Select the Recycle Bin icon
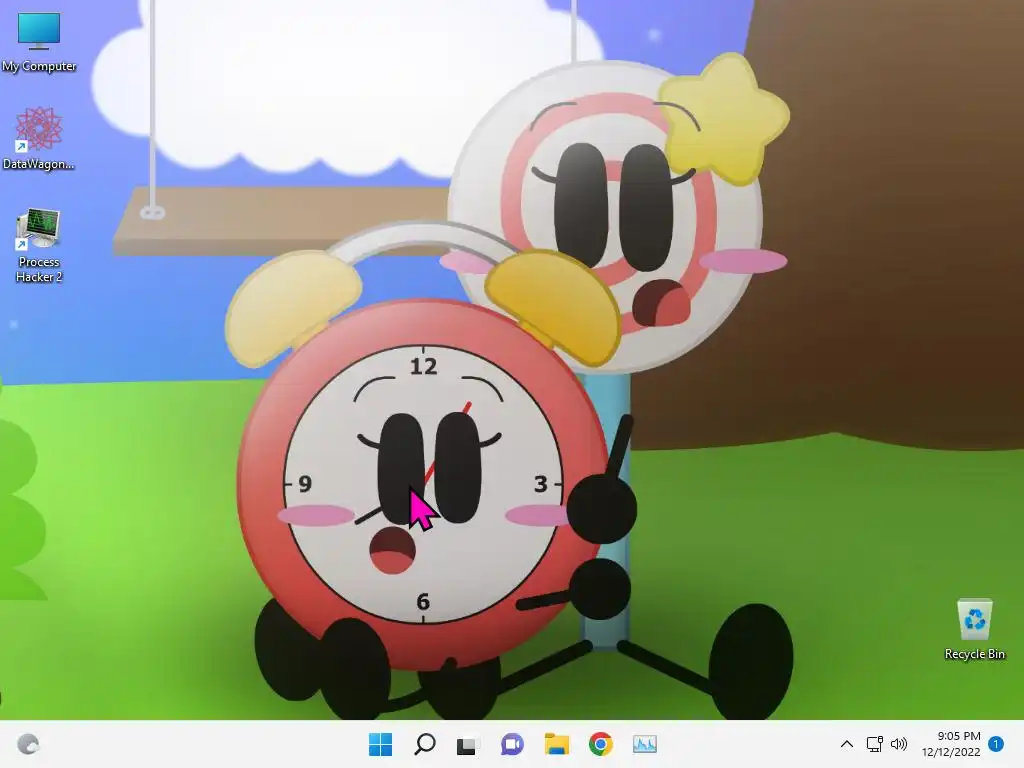 [974, 629]
